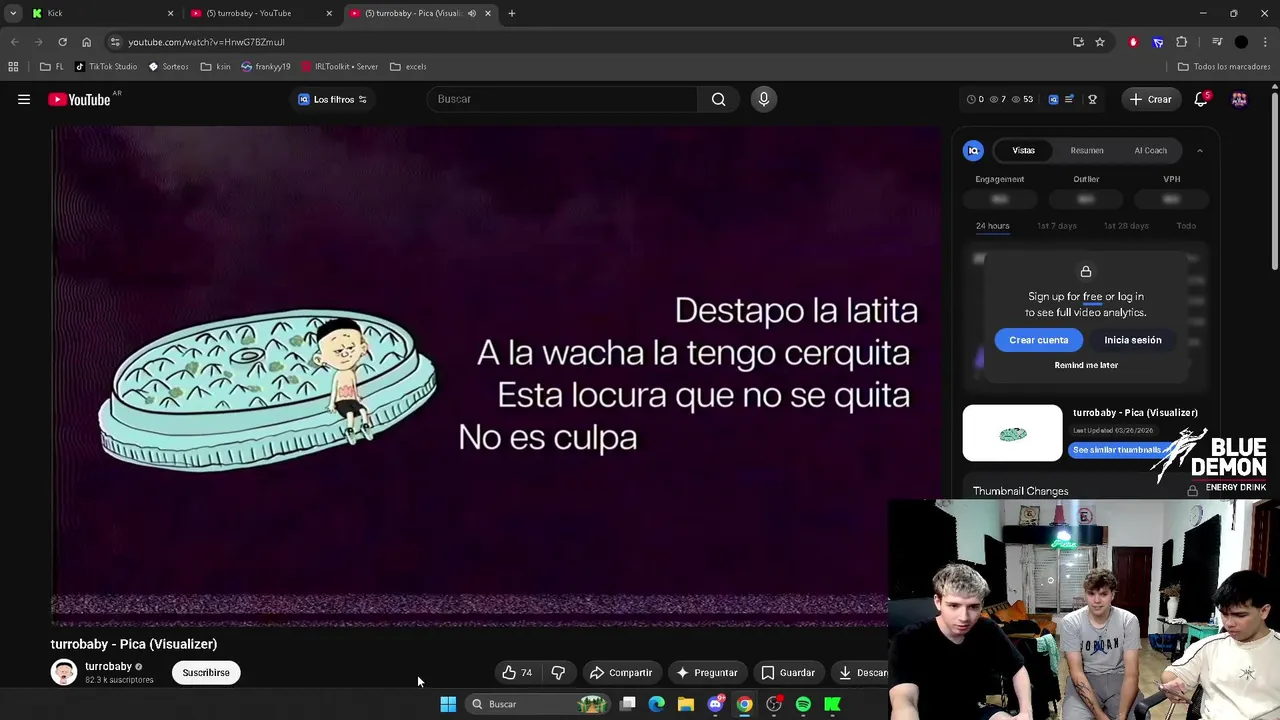Open the red hand AdBlock extension
This screenshot has width=1280, height=720.
click(1133, 42)
